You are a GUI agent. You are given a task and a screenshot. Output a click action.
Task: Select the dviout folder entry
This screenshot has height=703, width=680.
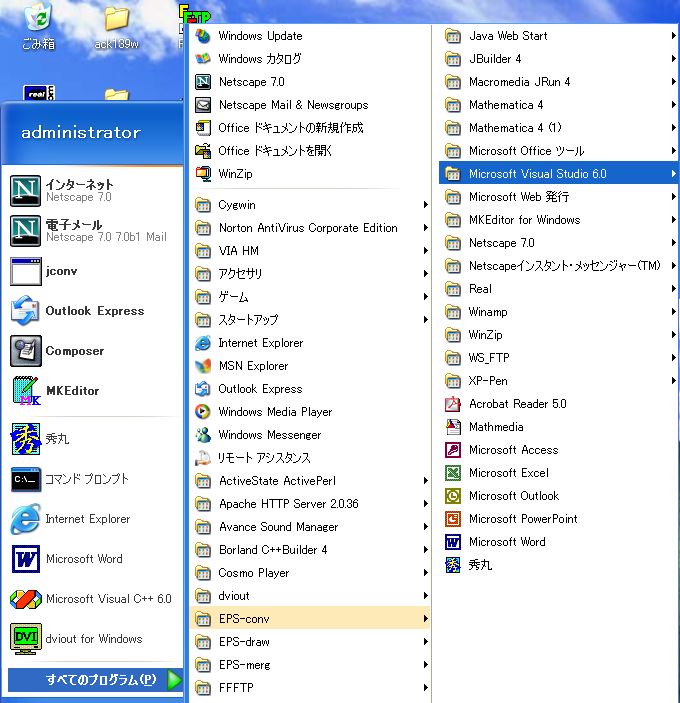coord(310,596)
